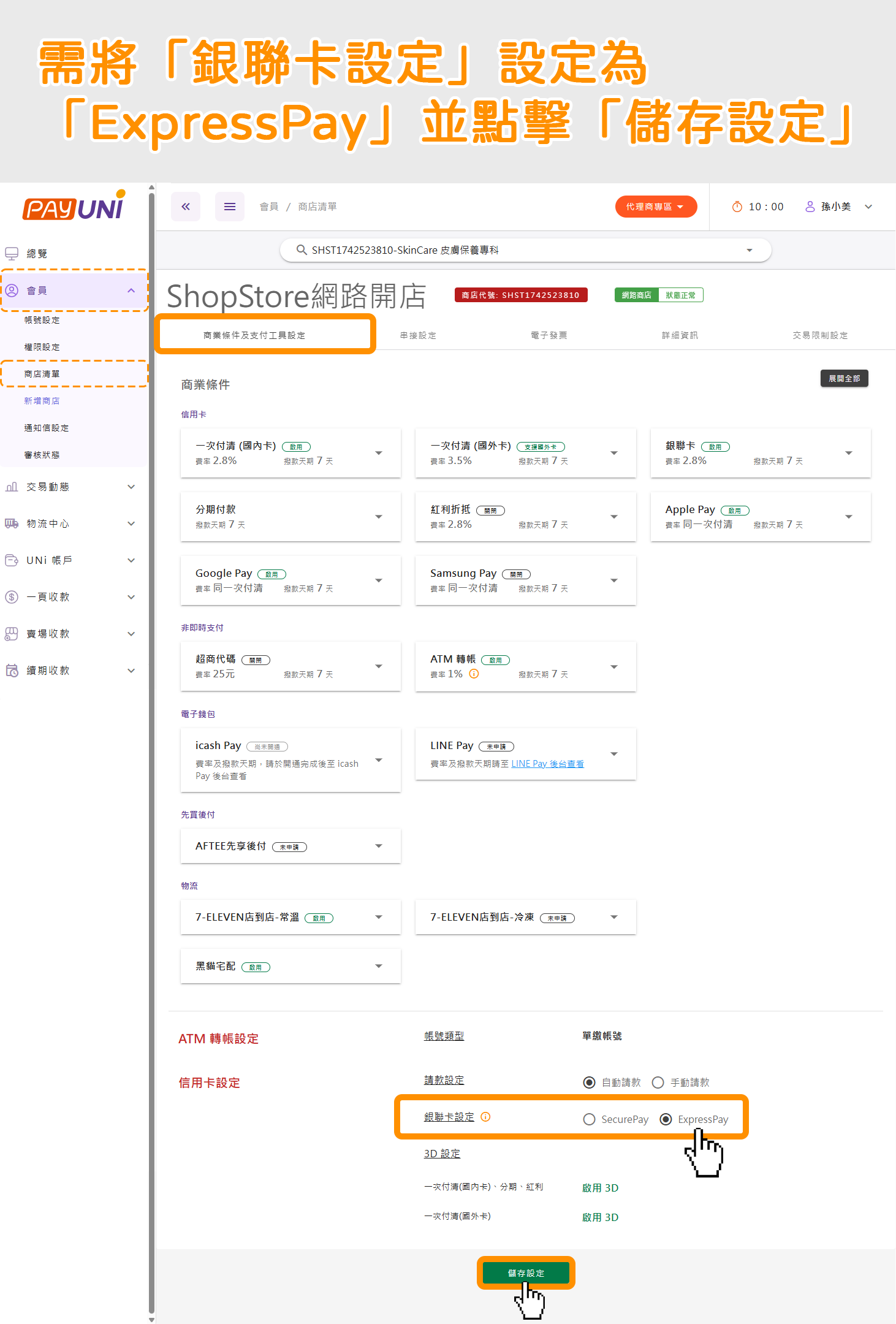
Task: Click the user profile icon by 孫小美
Action: 810,207
